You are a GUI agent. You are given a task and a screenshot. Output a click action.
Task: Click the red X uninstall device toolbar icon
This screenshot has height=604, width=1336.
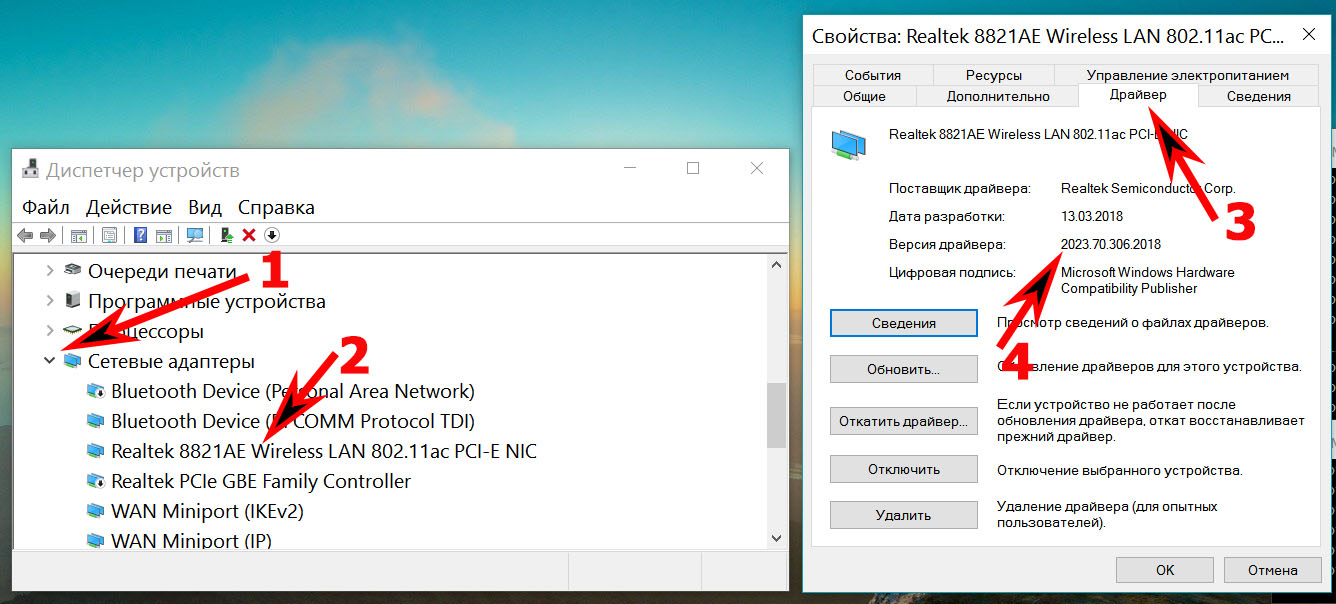coord(249,235)
